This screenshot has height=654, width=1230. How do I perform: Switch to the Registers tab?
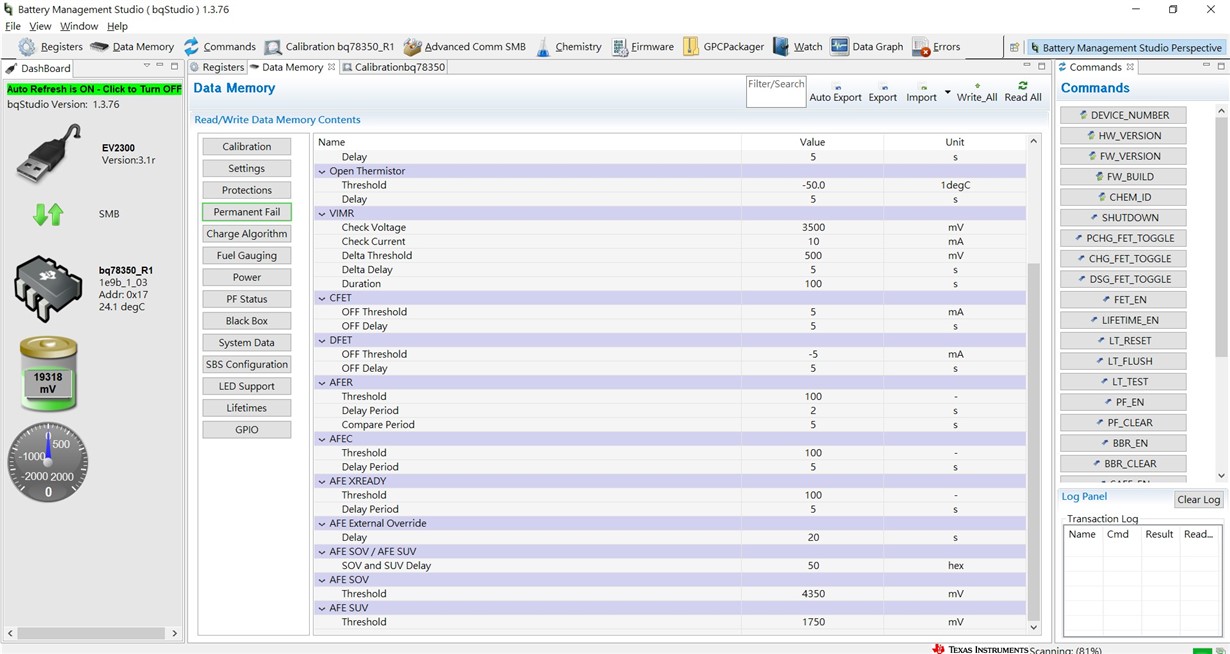coord(217,67)
